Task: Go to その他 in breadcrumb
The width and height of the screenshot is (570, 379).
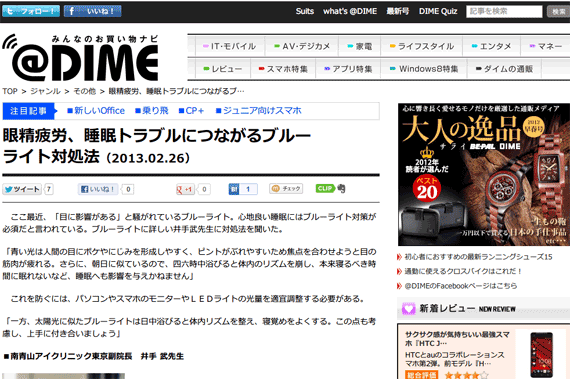Action: (85, 91)
